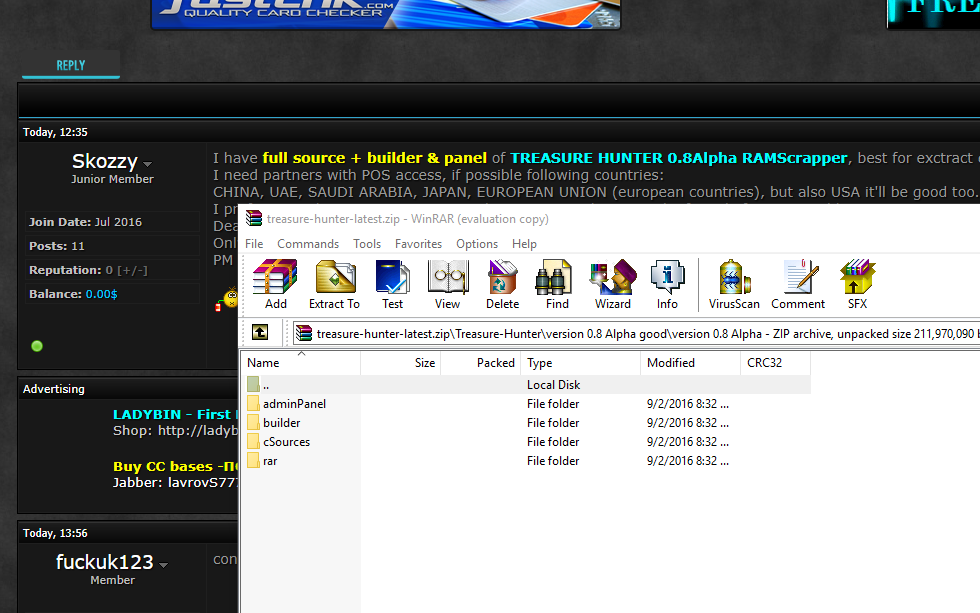Click the WinRAR title bar icon
Viewport: 980px width, 613px height.
pyautogui.click(x=254, y=218)
